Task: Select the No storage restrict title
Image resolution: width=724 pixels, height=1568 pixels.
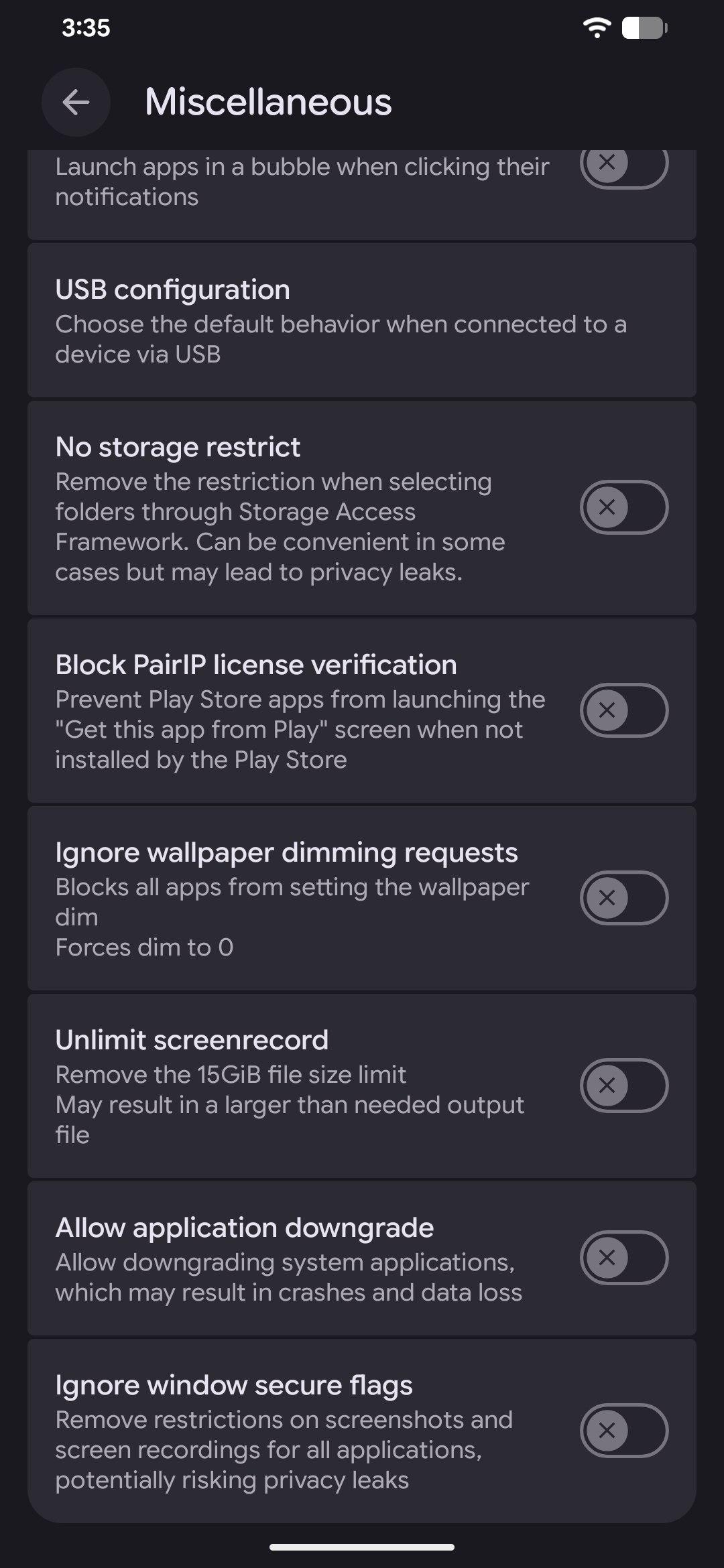Action: tap(178, 447)
